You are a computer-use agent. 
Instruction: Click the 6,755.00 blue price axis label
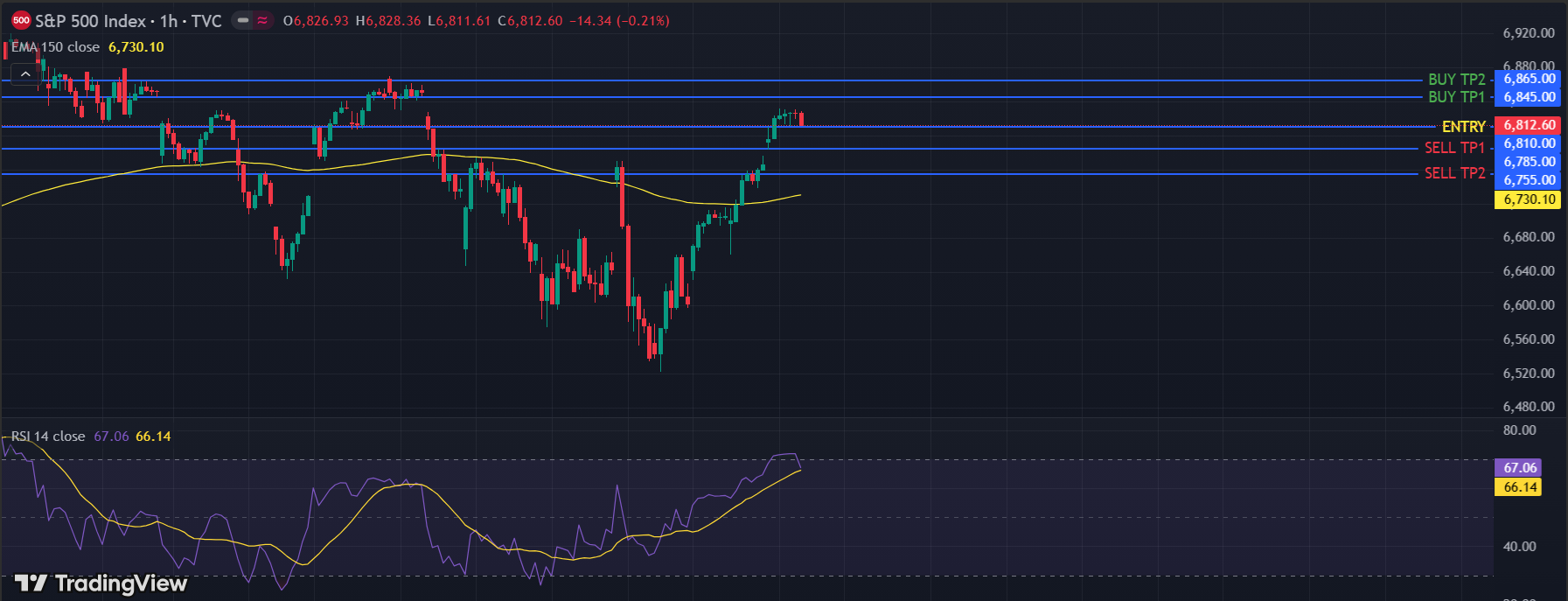[1529, 180]
